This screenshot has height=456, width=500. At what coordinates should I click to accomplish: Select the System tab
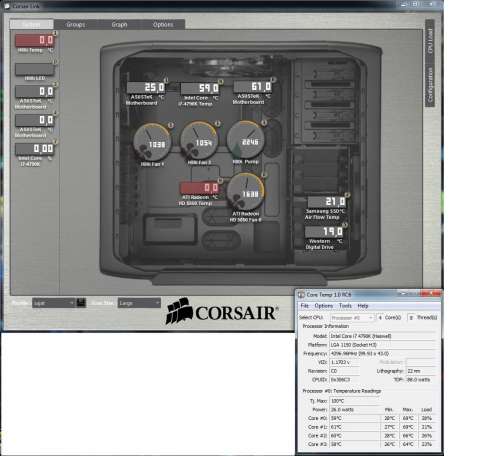click(x=31, y=24)
